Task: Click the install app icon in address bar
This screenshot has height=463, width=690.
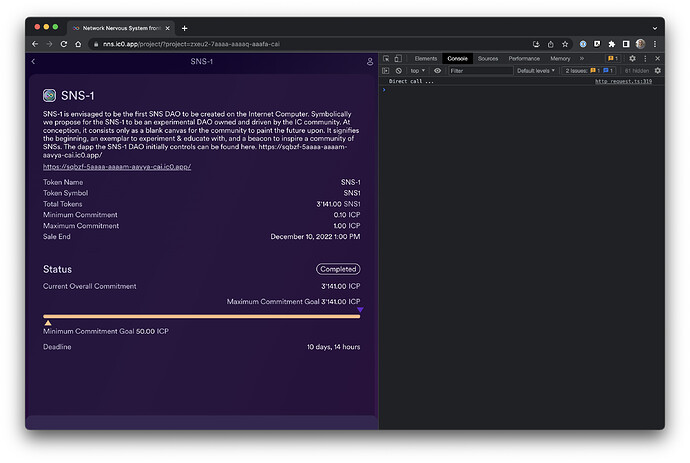Action: (536, 44)
